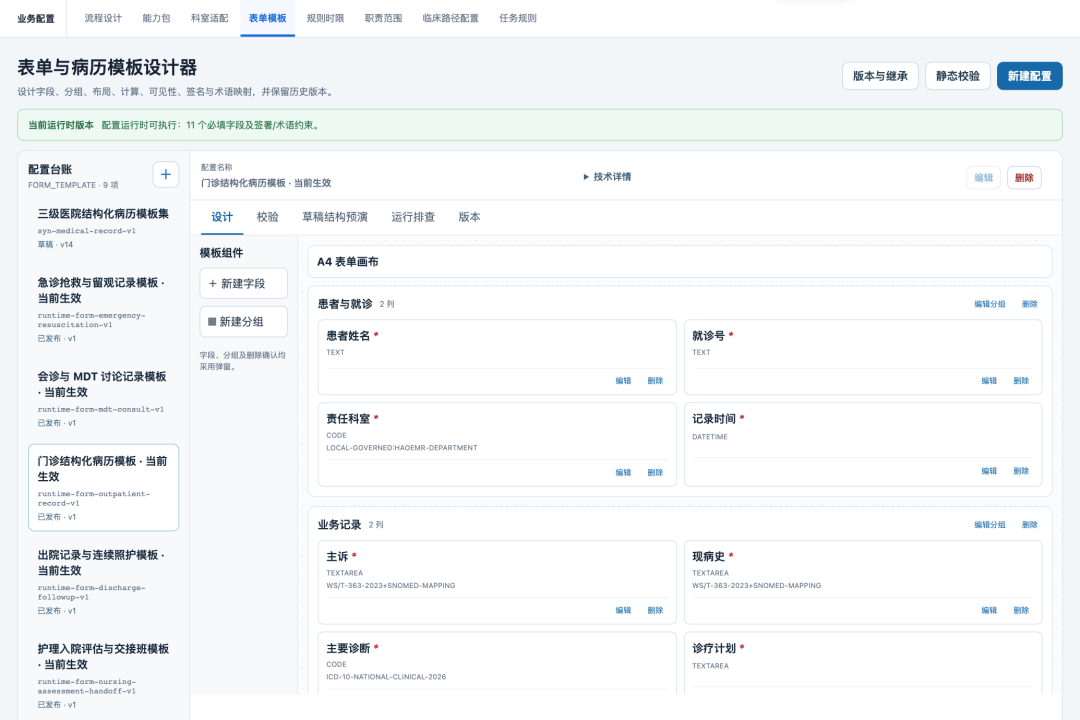The height and width of the screenshot is (720, 1080).
Task: Open the 职责范围 tab
Action: pyautogui.click(x=383, y=18)
